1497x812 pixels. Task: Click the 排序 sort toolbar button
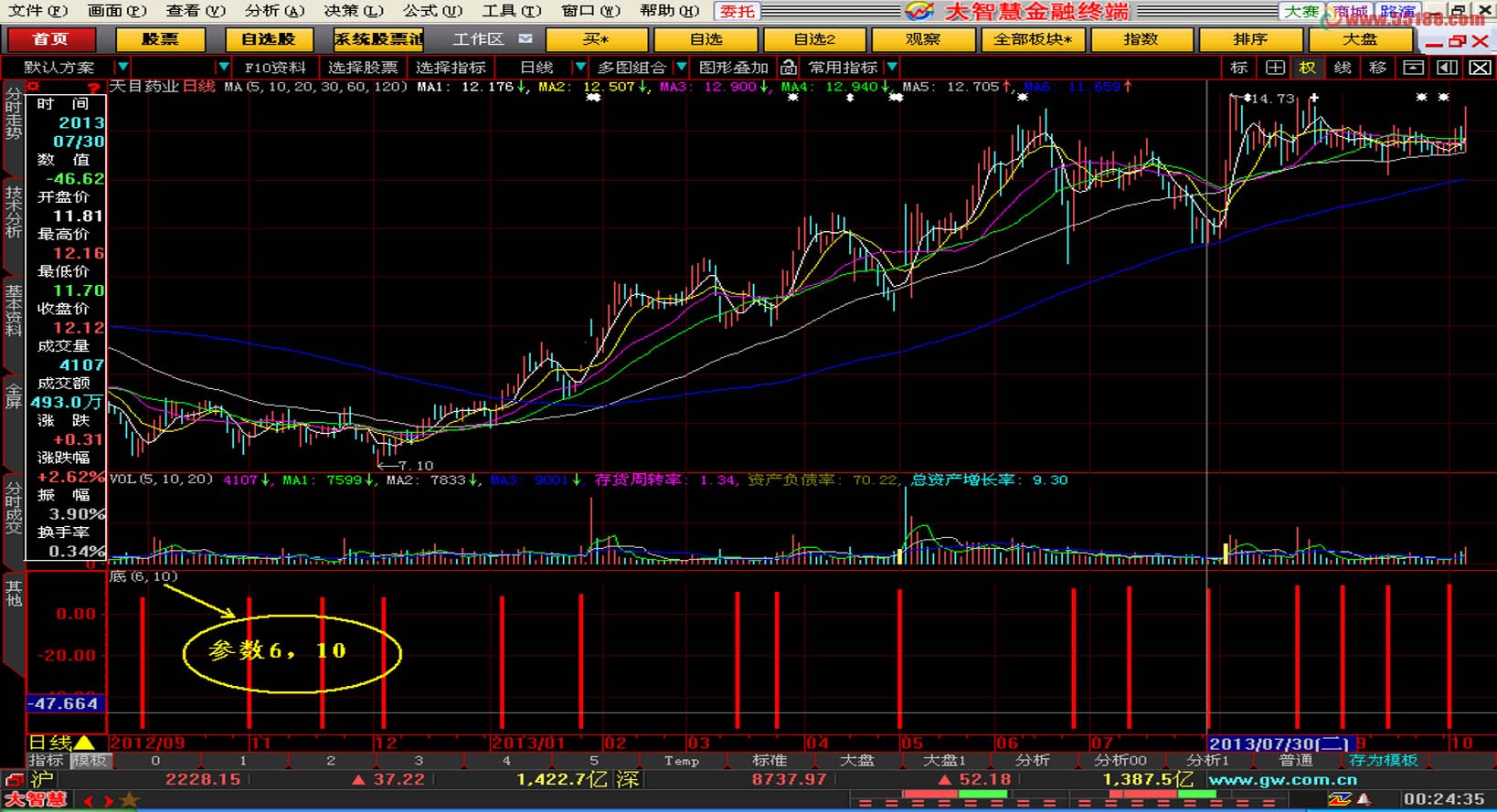point(1249,39)
